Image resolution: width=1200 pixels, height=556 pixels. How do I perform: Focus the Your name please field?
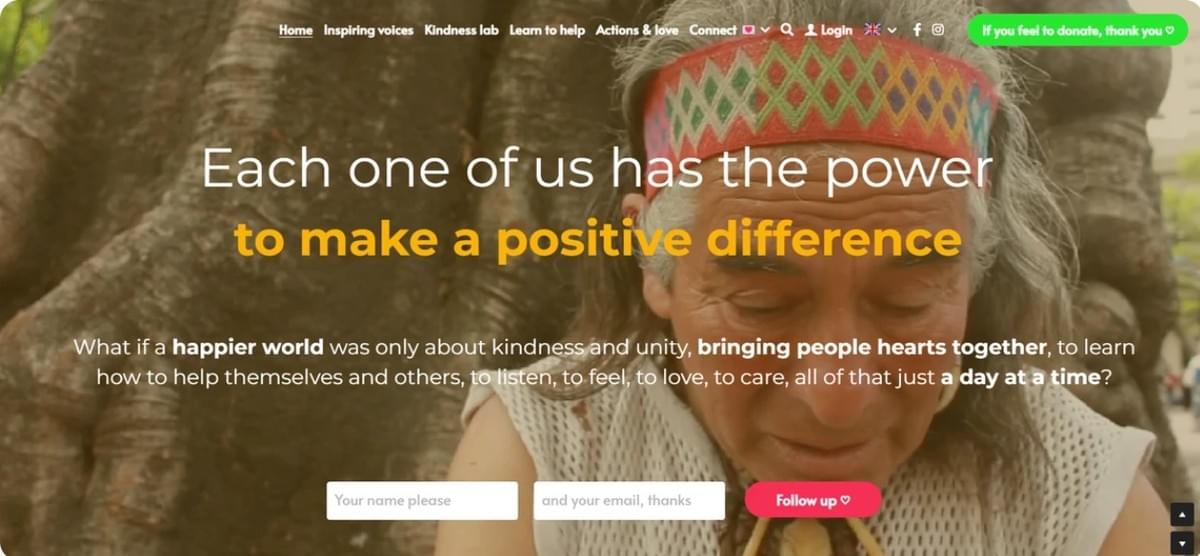[422, 500]
